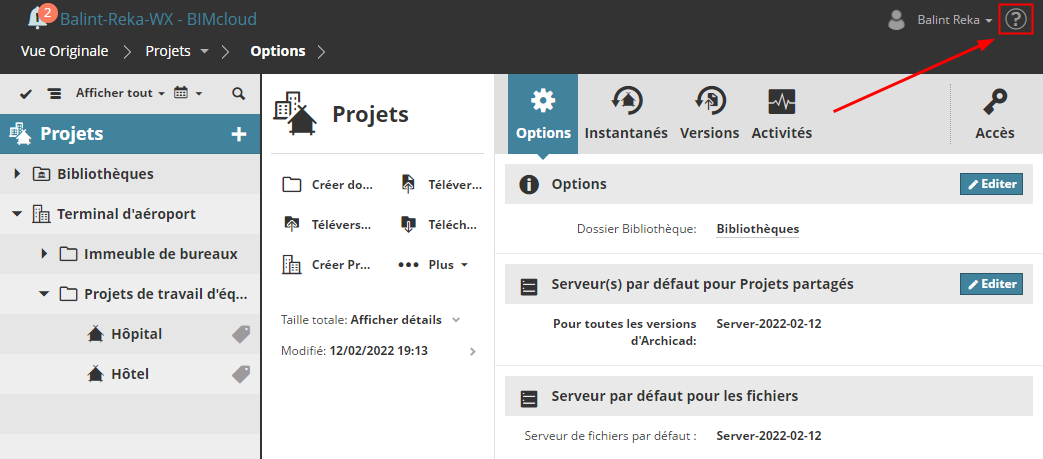Select the Hôpital project in tree
1043x459 pixels.
tap(136, 334)
